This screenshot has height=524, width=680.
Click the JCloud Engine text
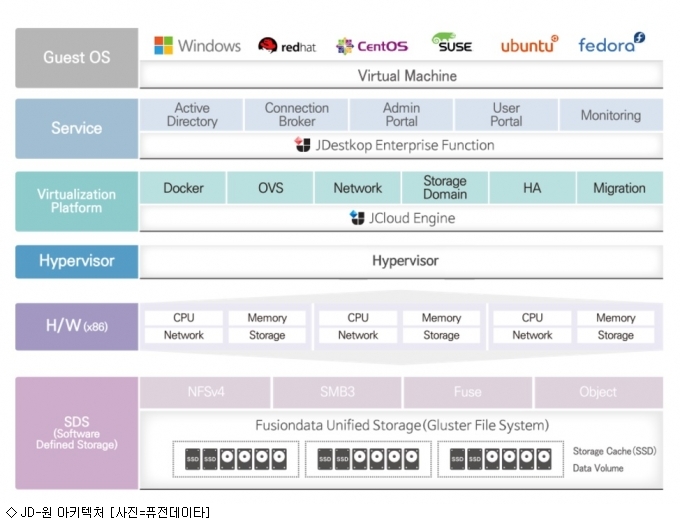(412, 218)
